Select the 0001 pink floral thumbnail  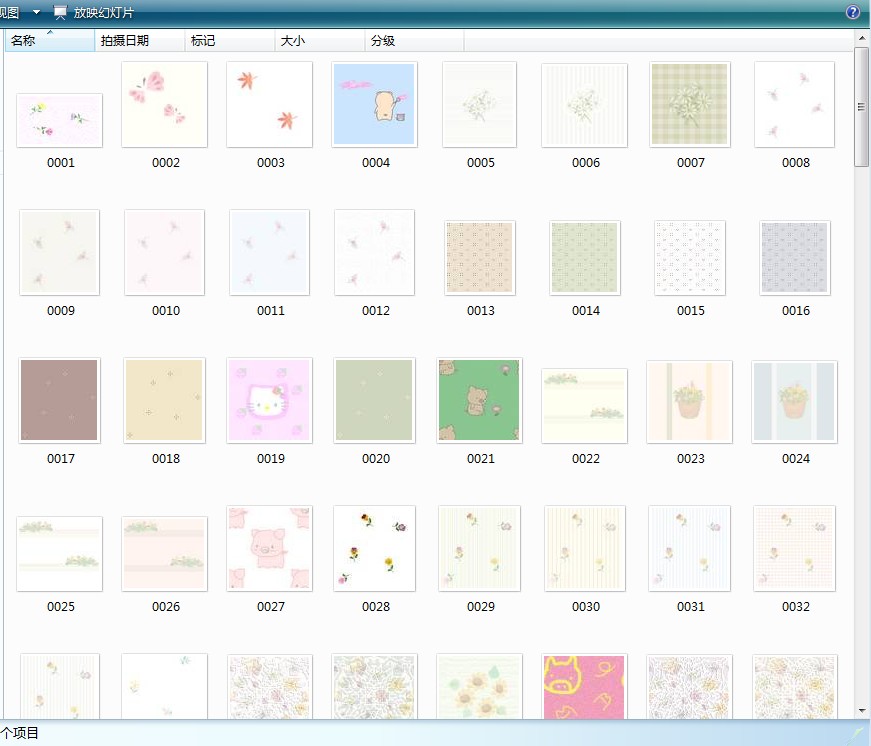[x=59, y=121]
